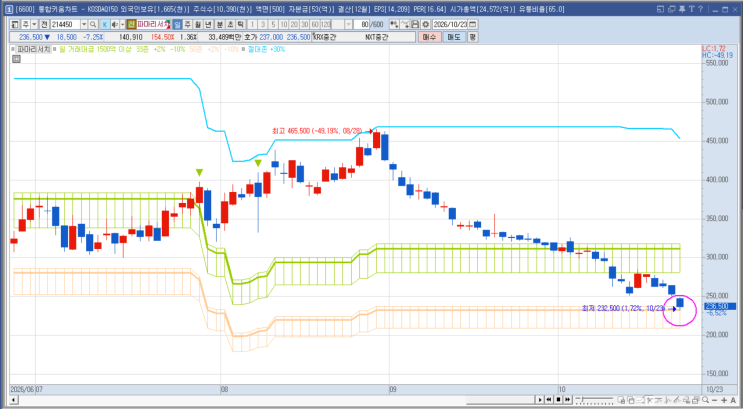
Task: Open the stock code 214450 dropdown arrow
Action: pyautogui.click(x=84, y=24)
